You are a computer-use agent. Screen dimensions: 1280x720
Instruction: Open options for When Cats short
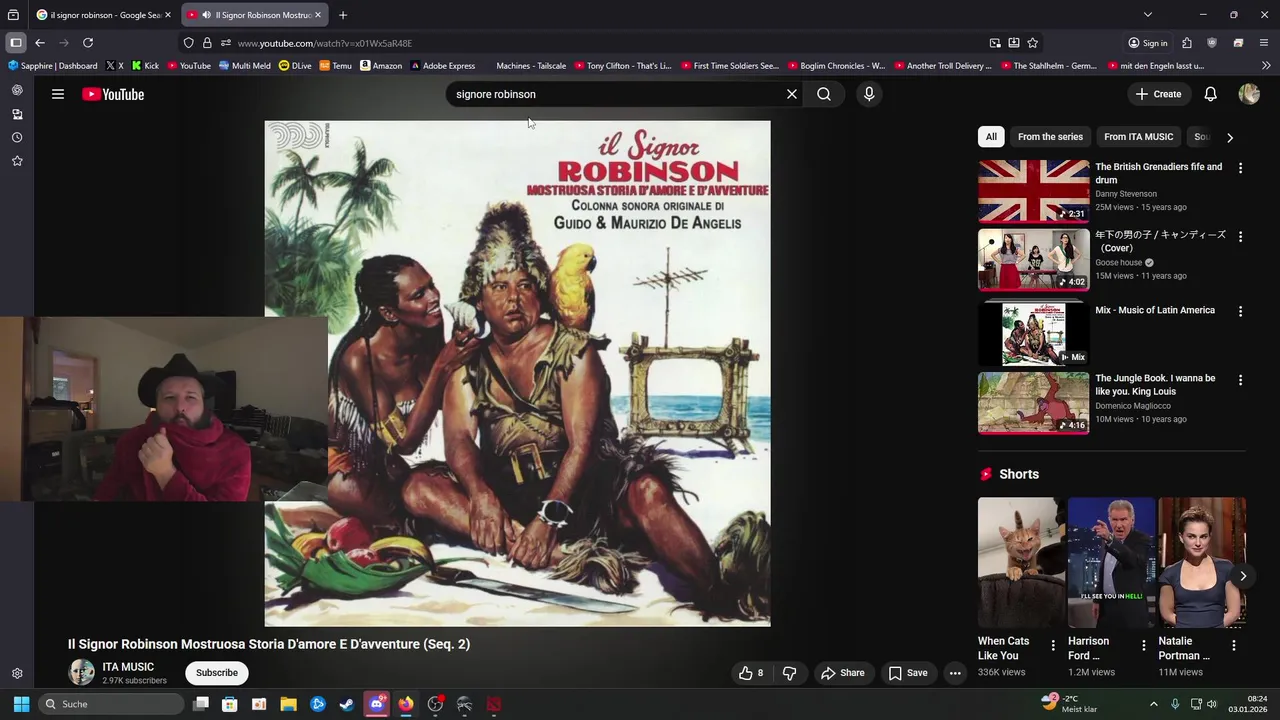point(1052,646)
